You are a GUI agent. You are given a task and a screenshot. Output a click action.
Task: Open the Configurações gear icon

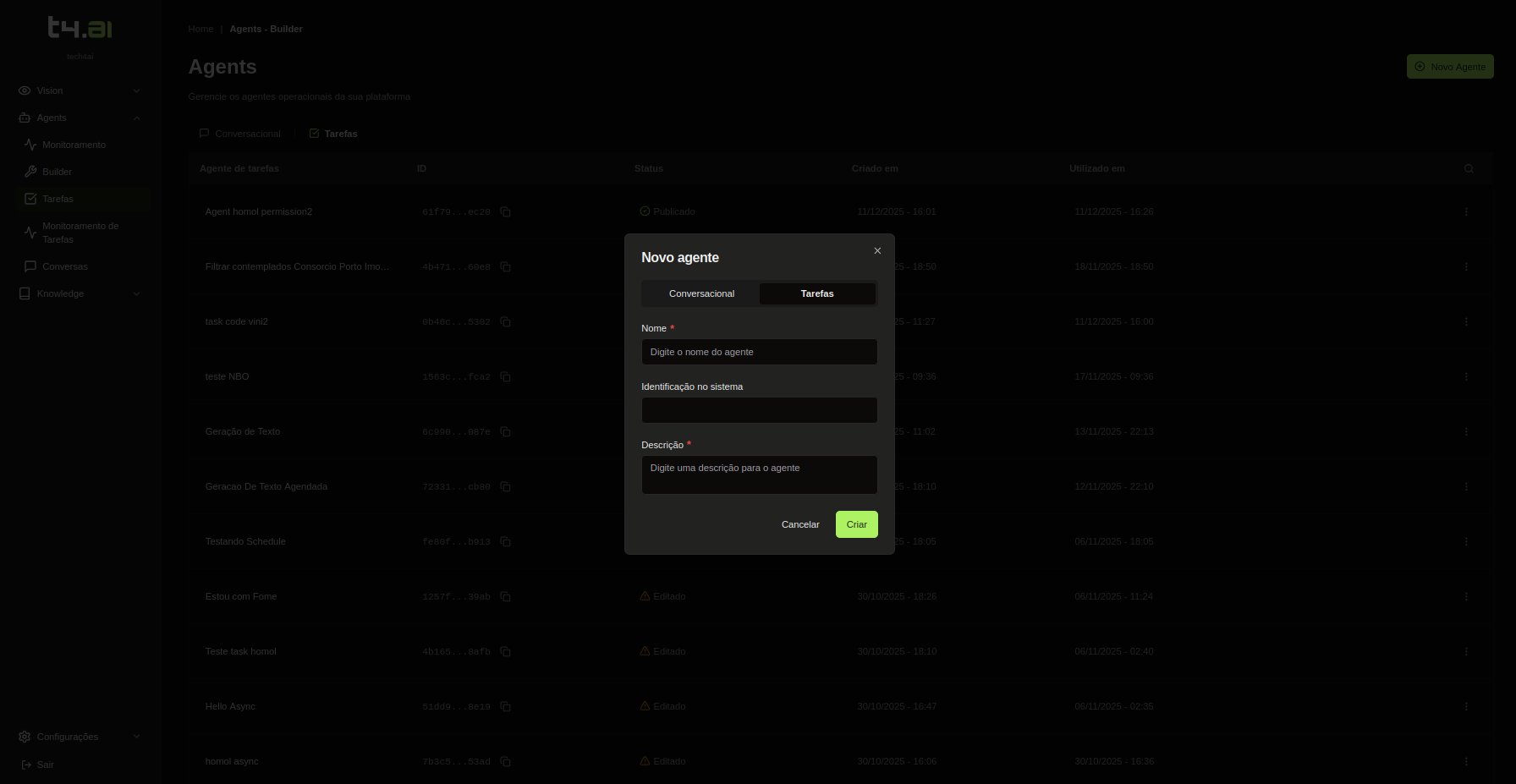coord(25,737)
